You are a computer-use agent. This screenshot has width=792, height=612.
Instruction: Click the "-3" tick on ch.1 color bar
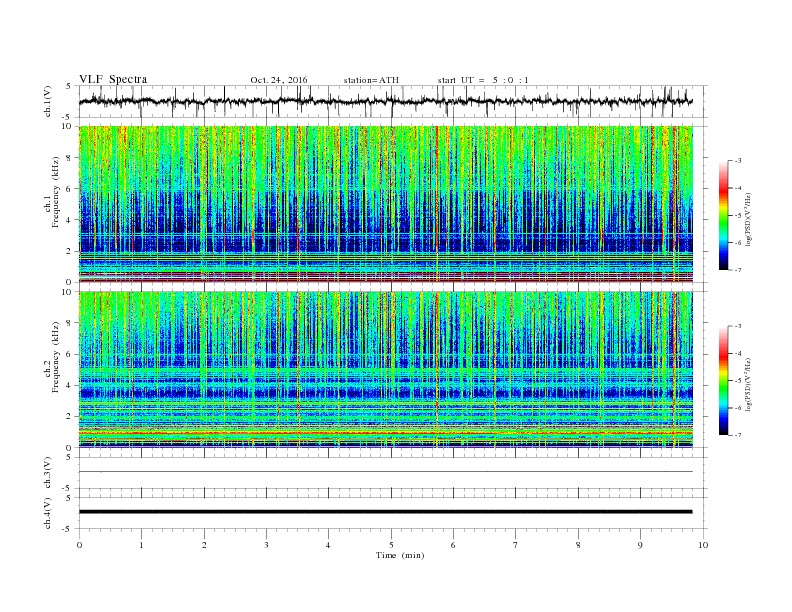click(737, 161)
